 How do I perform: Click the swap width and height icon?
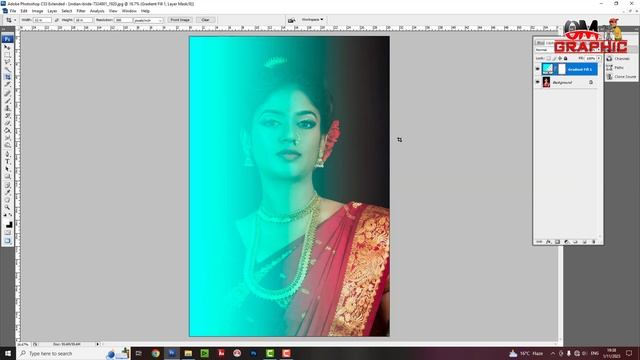(56, 20)
